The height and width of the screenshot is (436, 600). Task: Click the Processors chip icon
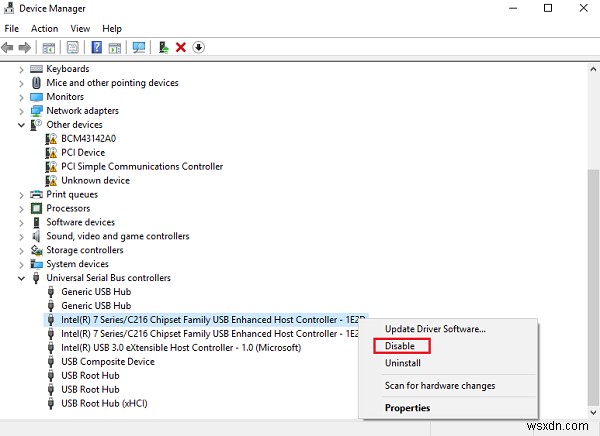(x=36, y=208)
